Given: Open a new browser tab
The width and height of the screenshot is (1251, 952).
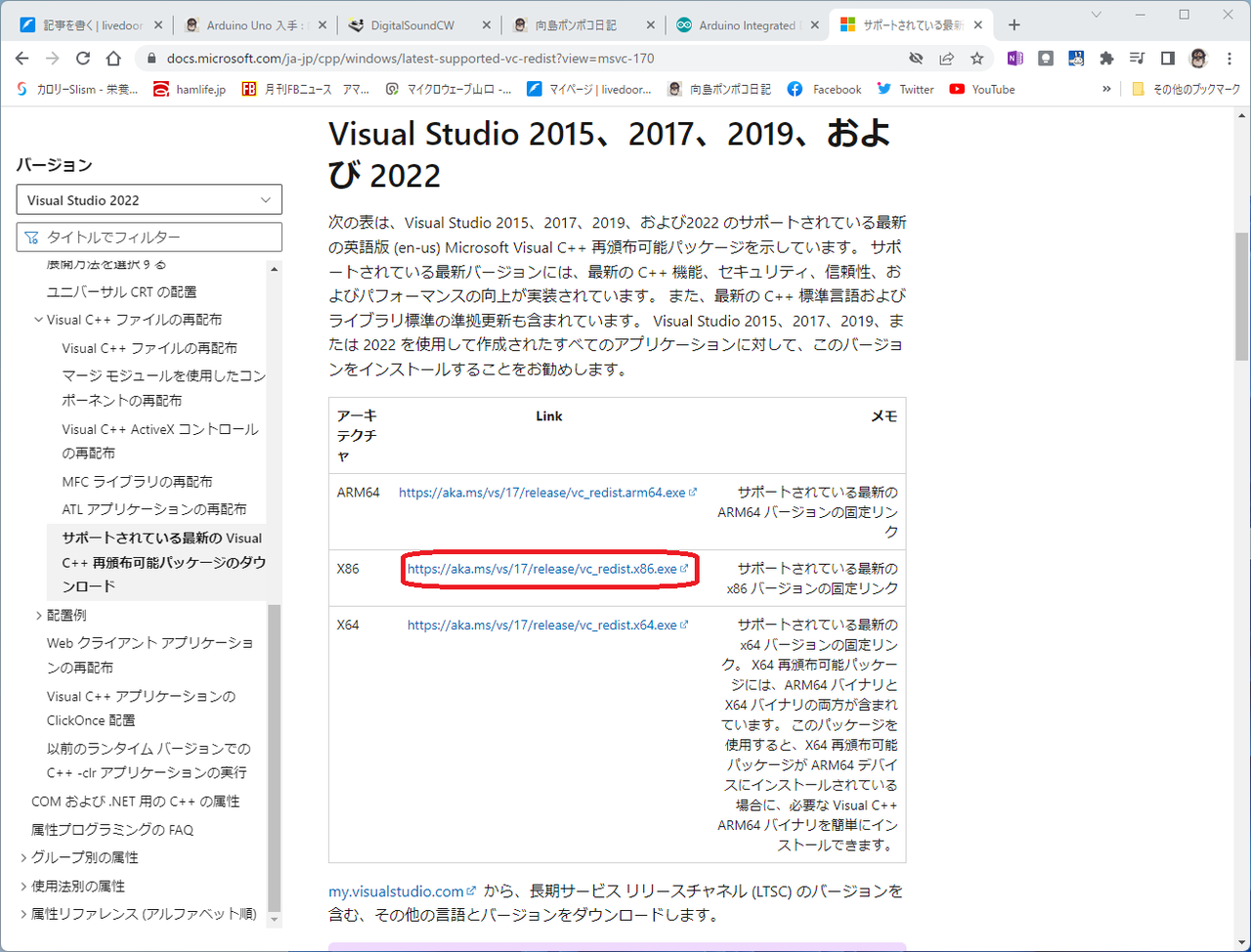Looking at the screenshot, I should click(1014, 24).
